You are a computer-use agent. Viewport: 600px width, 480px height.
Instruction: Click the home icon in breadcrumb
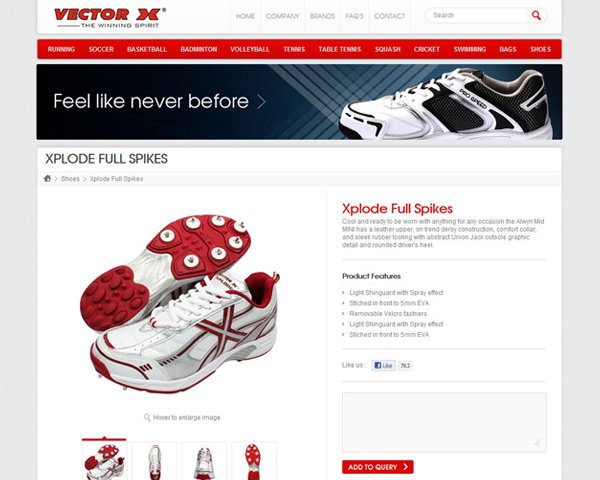47,178
